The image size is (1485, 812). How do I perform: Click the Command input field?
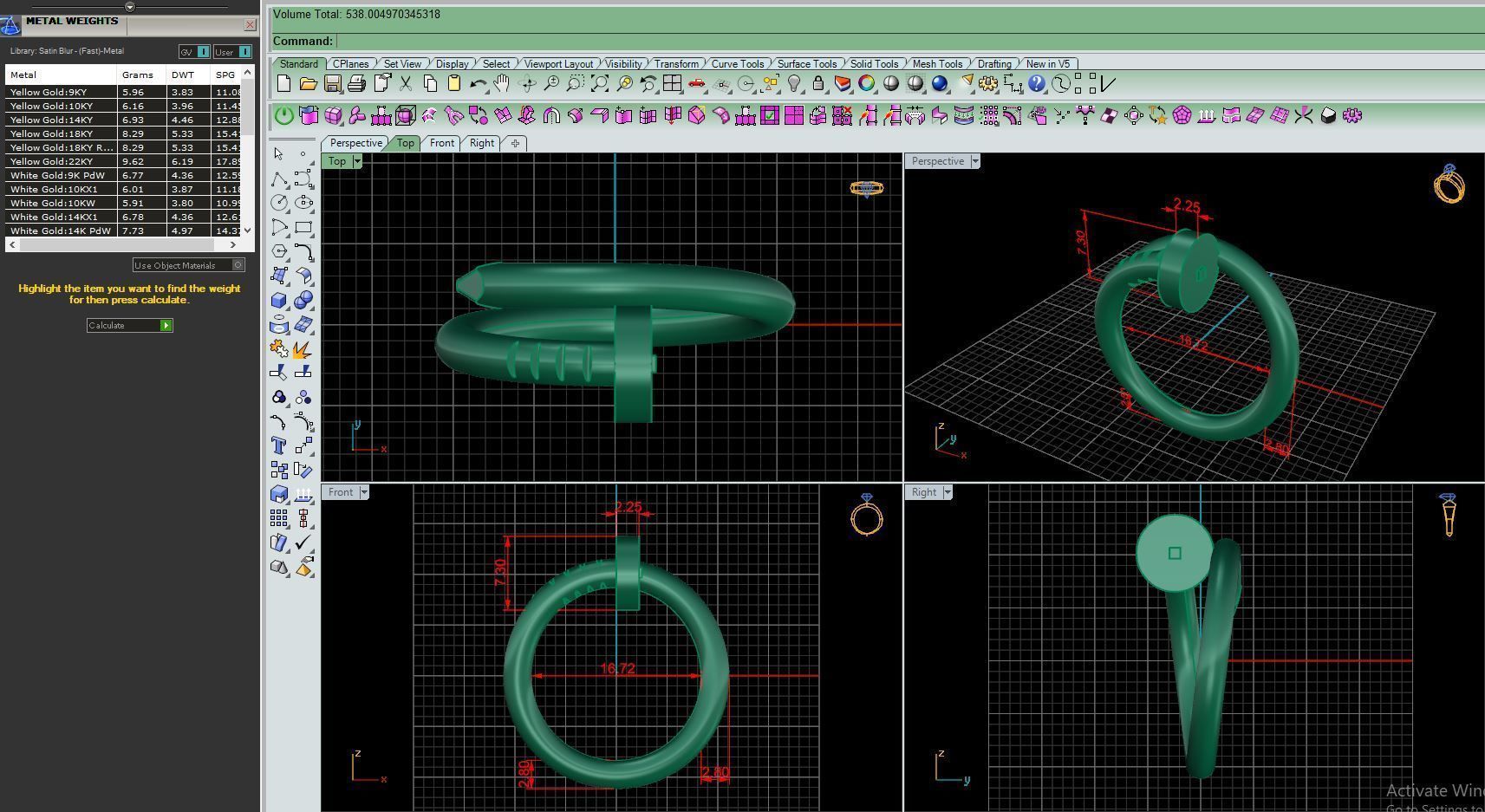click(x=909, y=41)
